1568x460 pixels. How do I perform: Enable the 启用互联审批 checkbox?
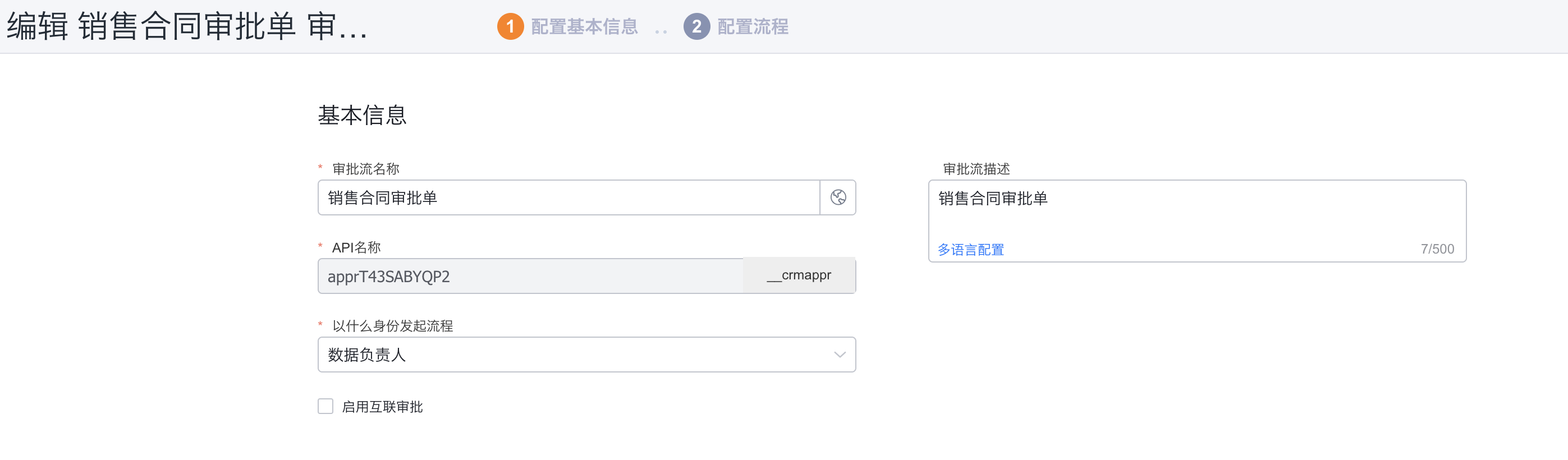[x=325, y=407]
